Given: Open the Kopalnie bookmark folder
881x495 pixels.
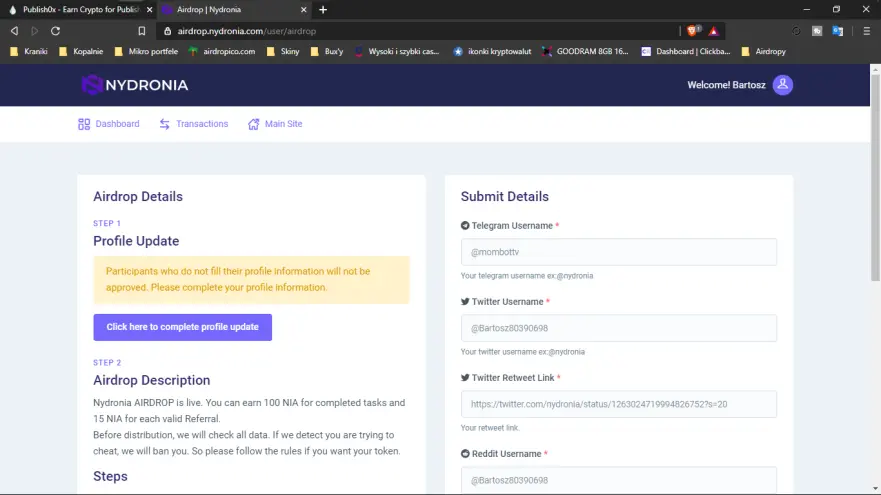Looking at the screenshot, I should [x=81, y=51].
